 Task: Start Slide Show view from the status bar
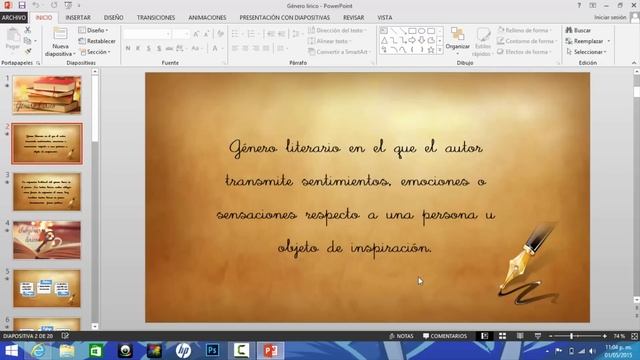point(538,336)
